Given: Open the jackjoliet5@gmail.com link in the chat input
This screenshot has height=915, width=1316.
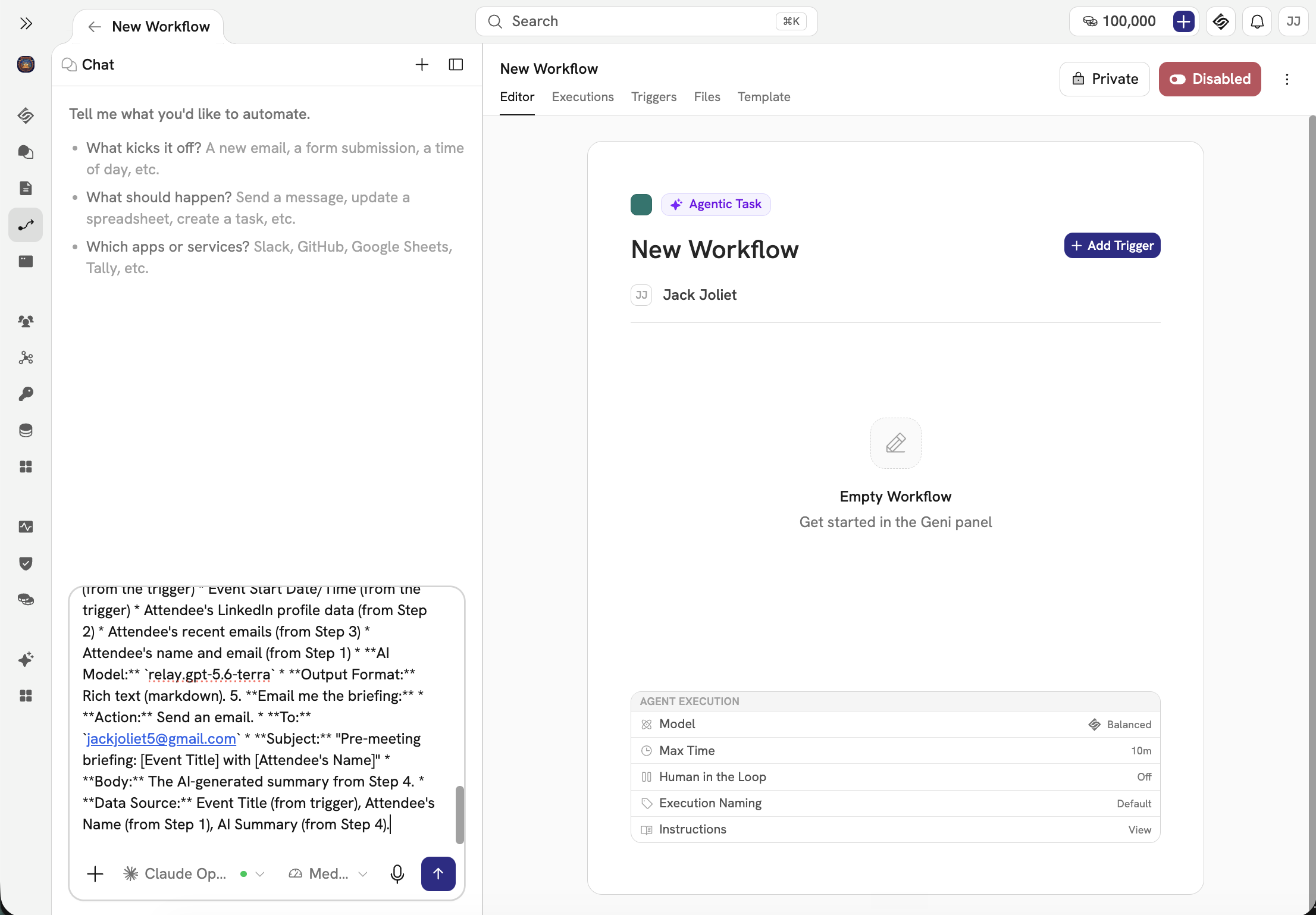Looking at the screenshot, I should pos(161,738).
